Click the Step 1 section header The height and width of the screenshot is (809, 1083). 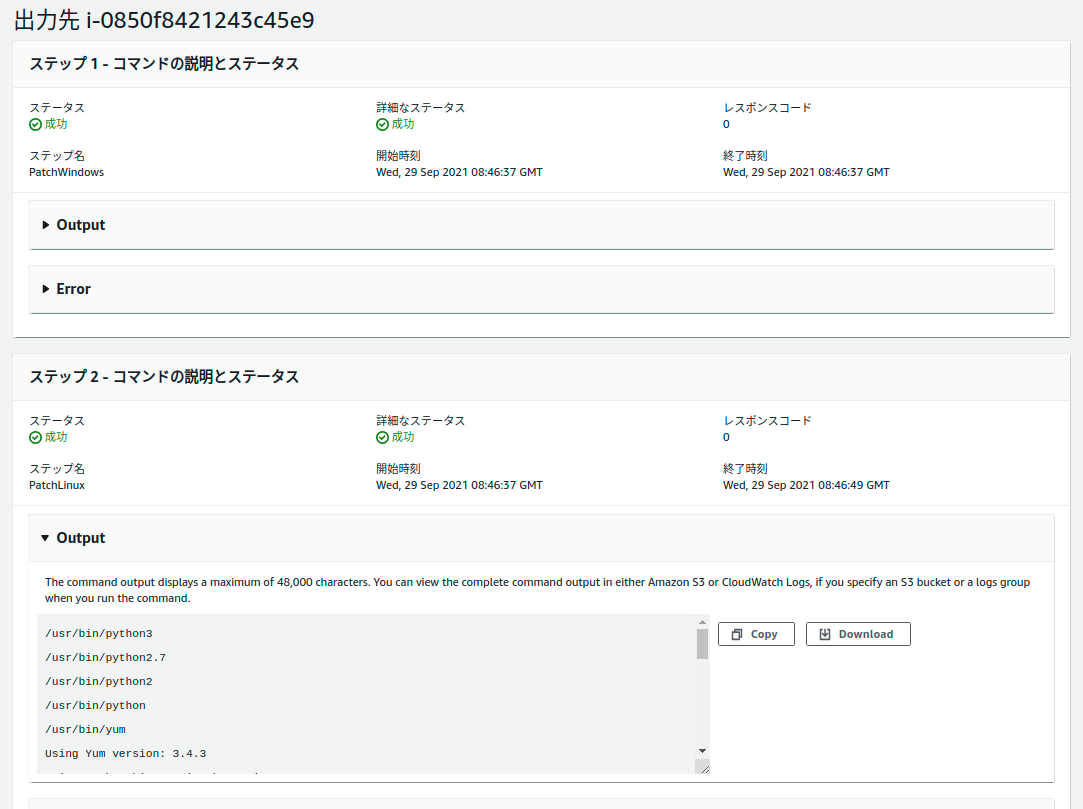click(x=164, y=64)
